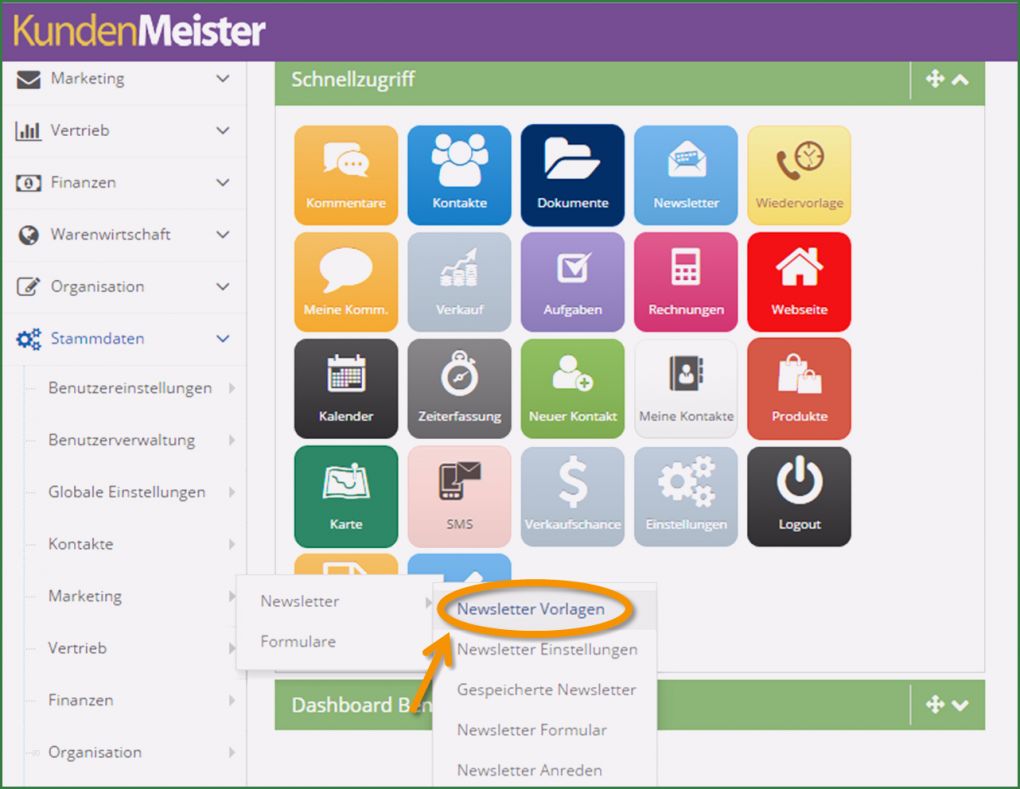This screenshot has height=789, width=1020.
Task: Expand the Dashboard panel with down chevron
Action: 960,705
